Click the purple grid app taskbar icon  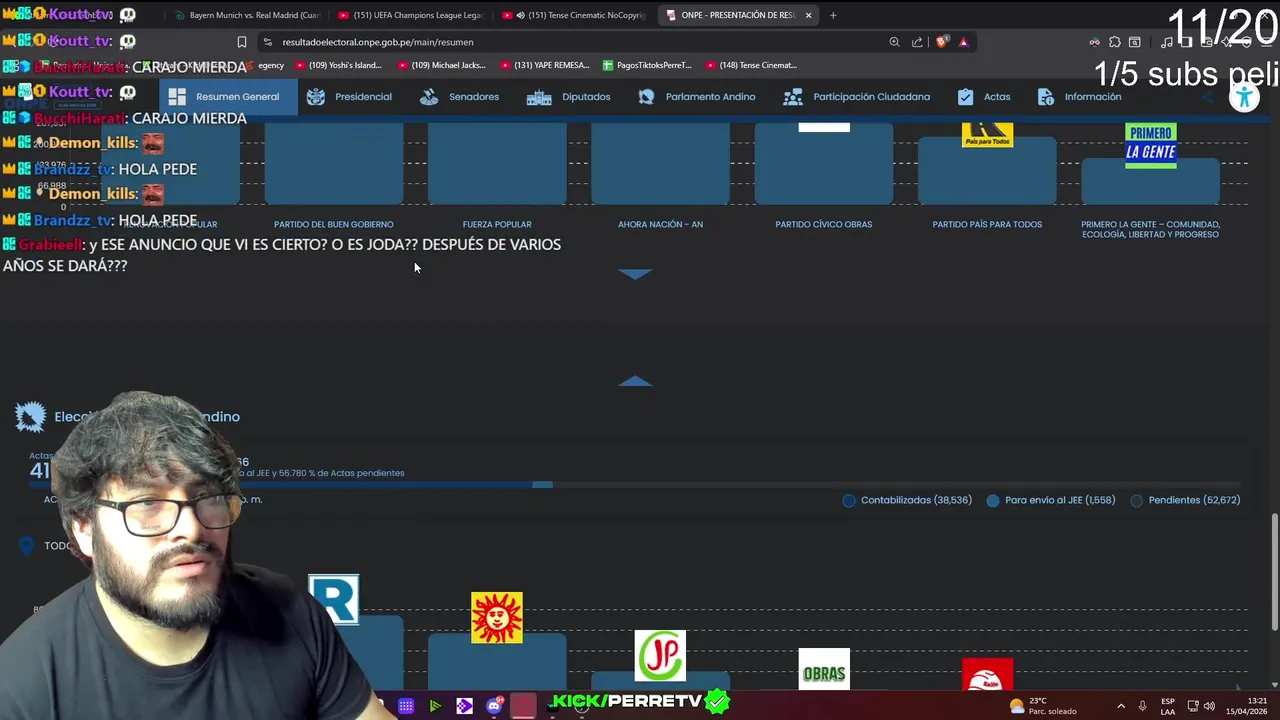click(406, 706)
